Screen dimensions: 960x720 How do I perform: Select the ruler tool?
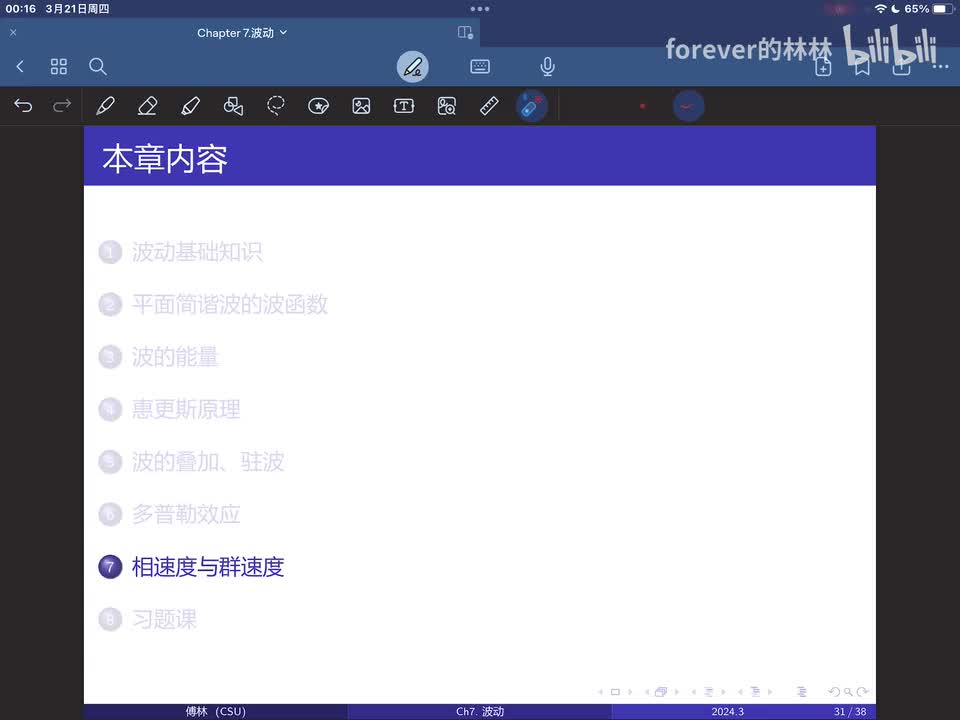tap(489, 106)
